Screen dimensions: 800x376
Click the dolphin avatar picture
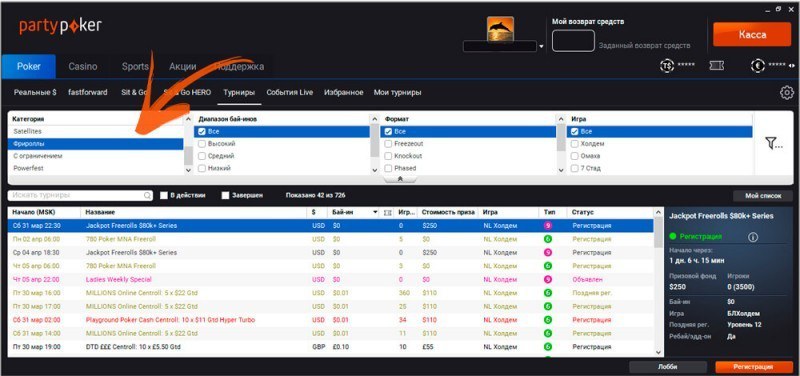[500, 29]
